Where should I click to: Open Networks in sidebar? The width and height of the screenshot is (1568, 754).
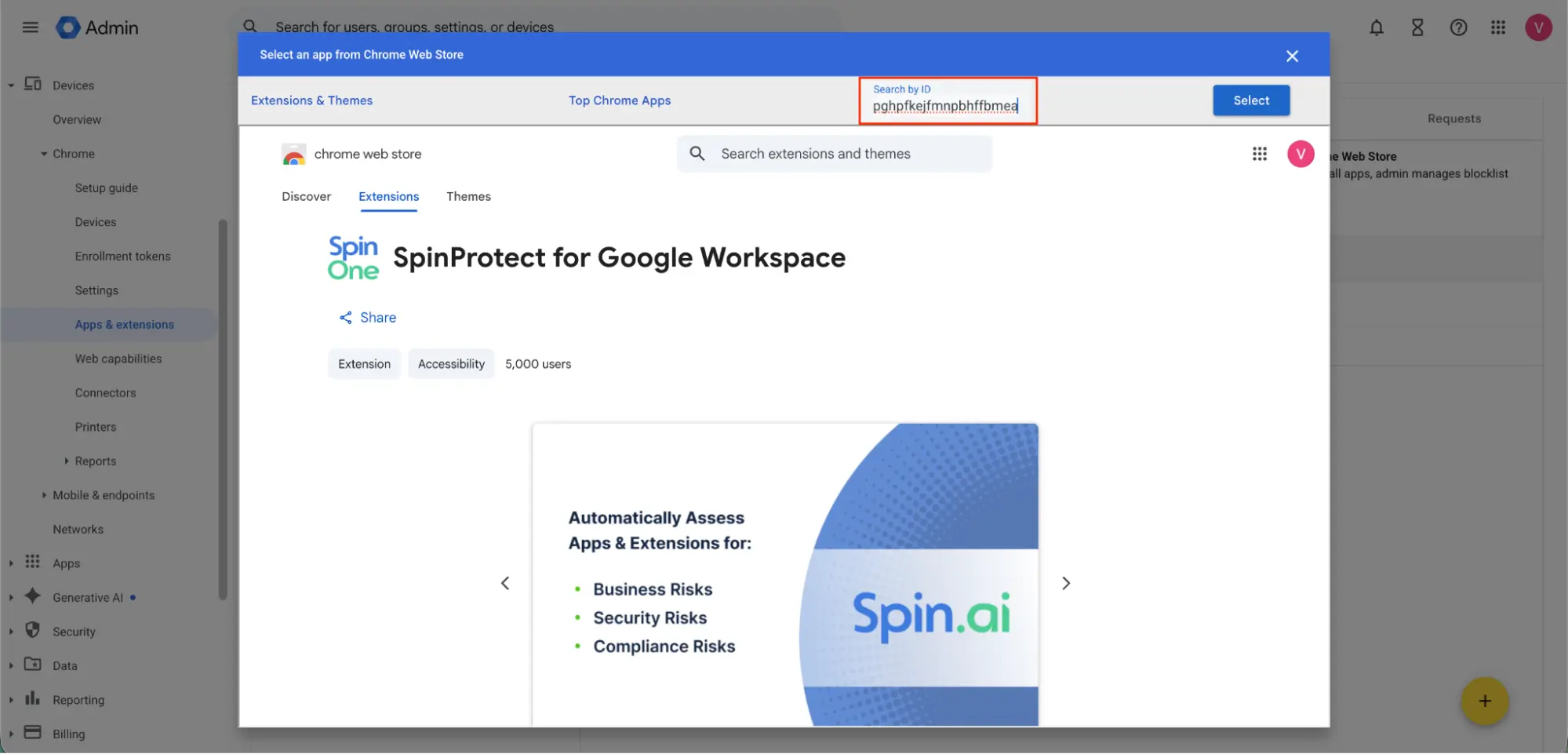pyautogui.click(x=78, y=530)
